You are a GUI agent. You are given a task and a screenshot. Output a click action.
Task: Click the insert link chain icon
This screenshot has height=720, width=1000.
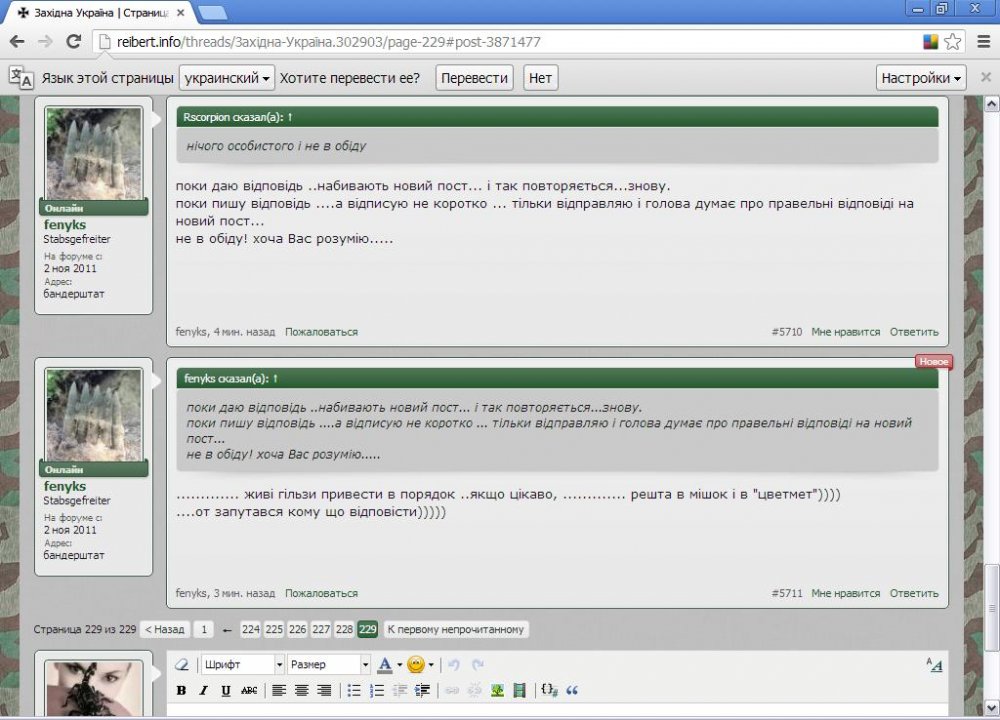click(x=452, y=690)
